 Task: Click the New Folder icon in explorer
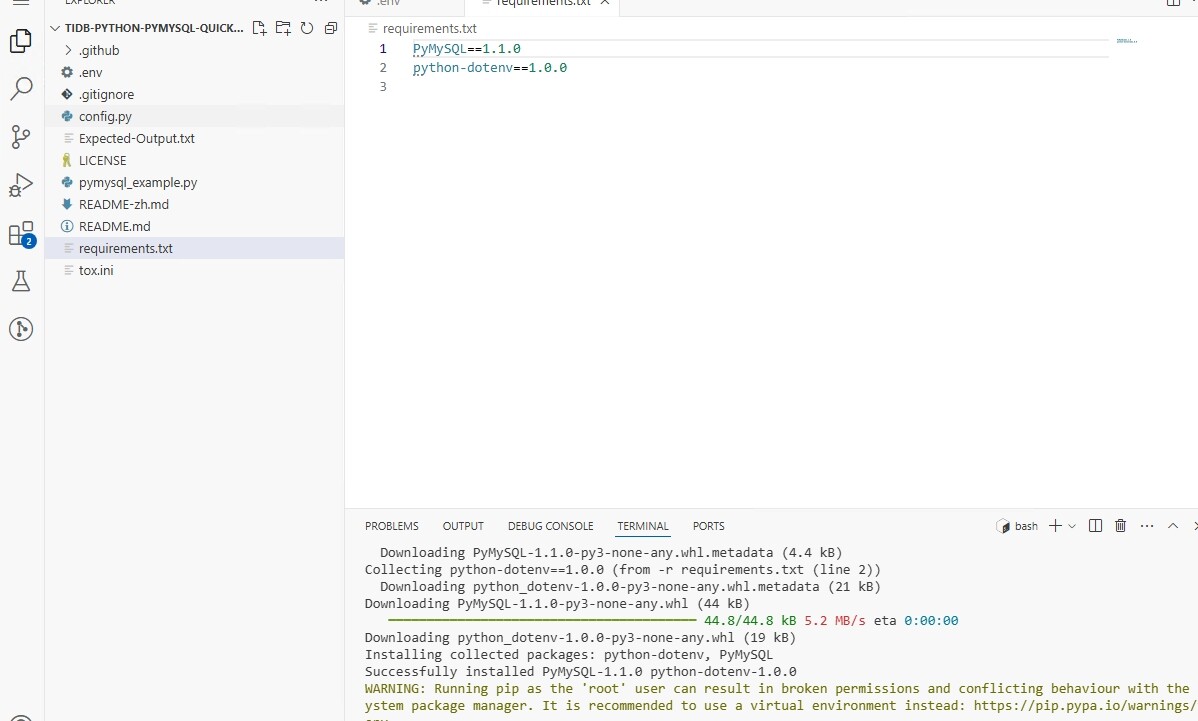[x=283, y=28]
